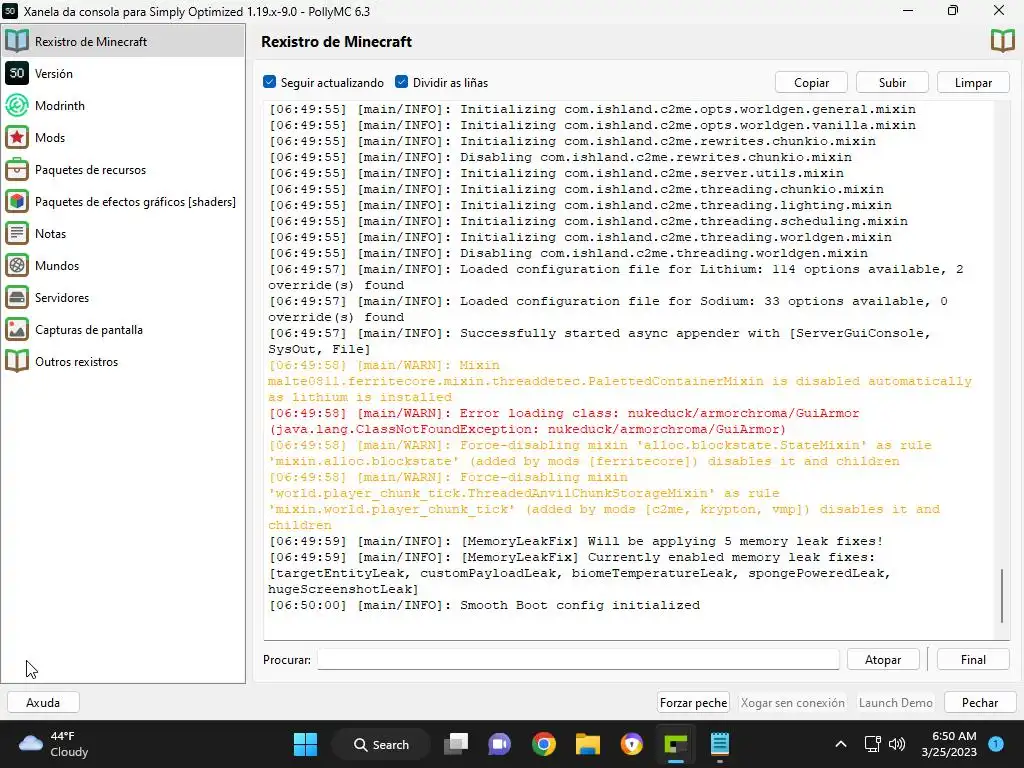Image resolution: width=1024 pixels, height=768 pixels.
Task: Click the clock showing 6:50 AM
Action: [x=949, y=744]
